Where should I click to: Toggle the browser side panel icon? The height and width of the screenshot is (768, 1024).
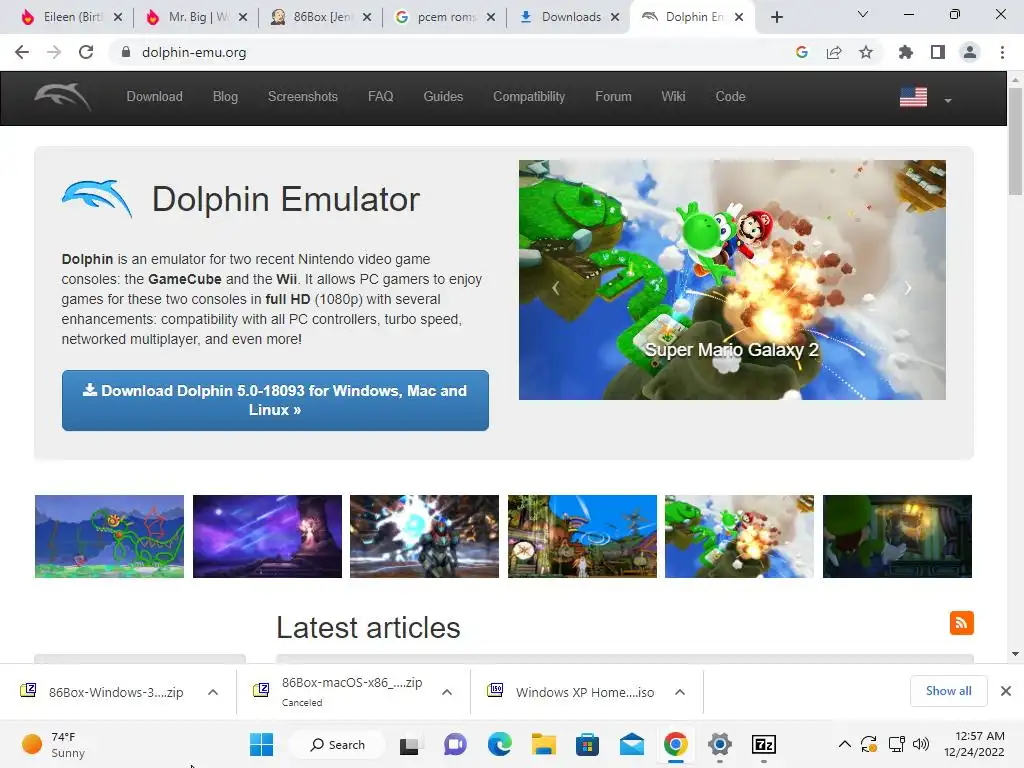[x=938, y=52]
